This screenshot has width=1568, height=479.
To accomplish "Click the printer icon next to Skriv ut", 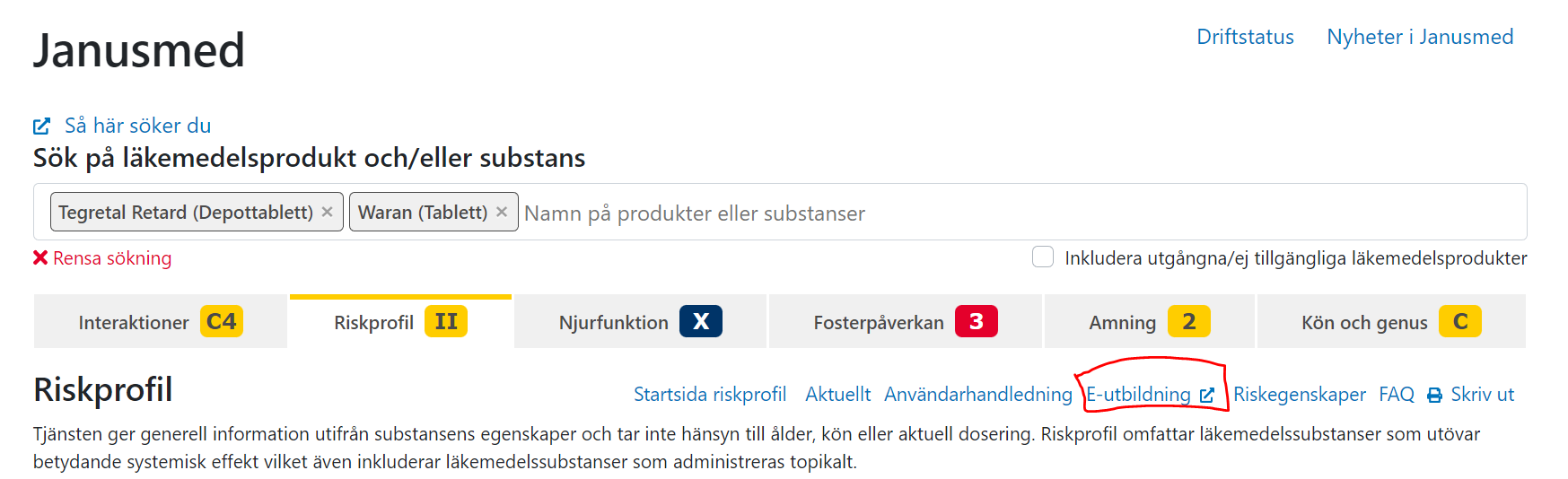I will 1434,395.
